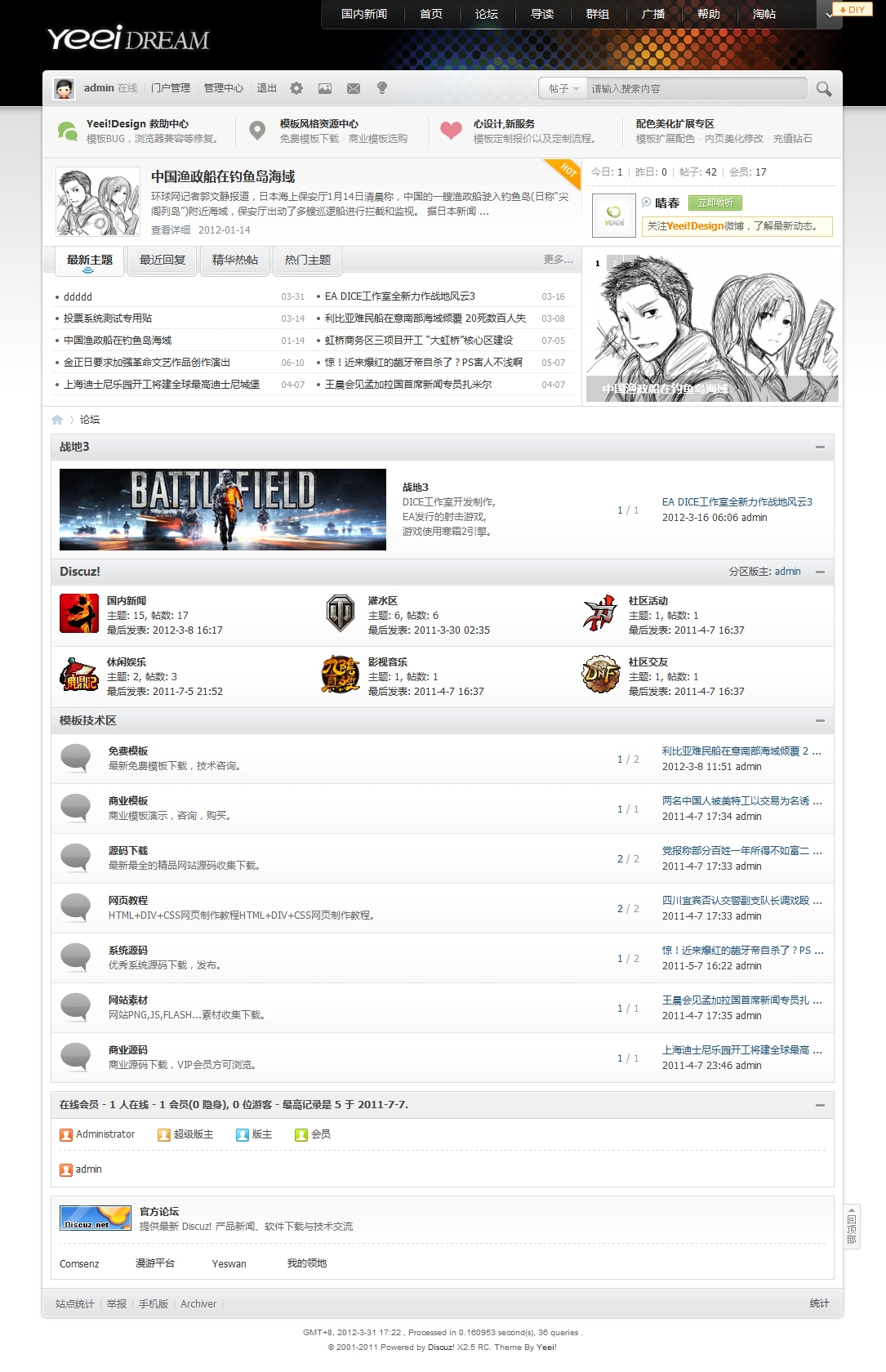Viewport: 886px width, 1372px height.
Task: Click the 商业源码 speech bubble icon
Action: (x=76, y=1057)
